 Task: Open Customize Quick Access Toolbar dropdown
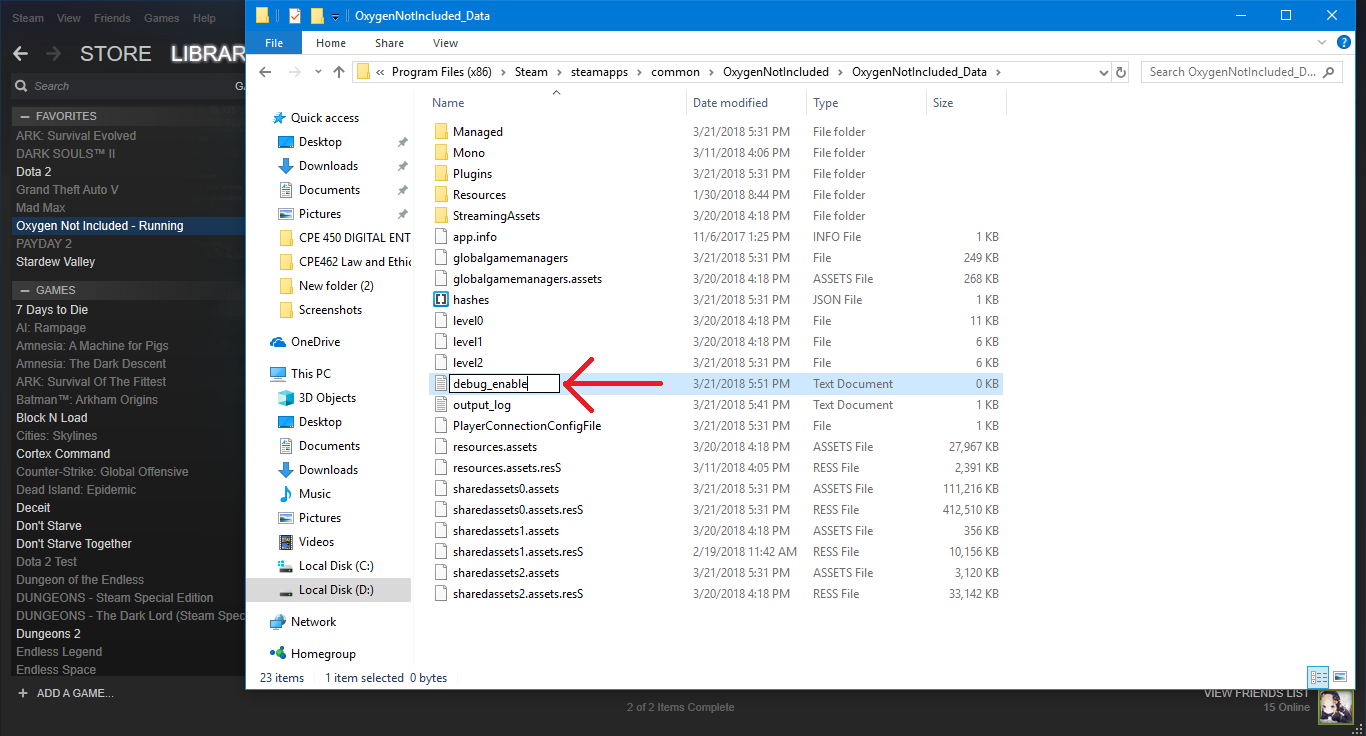pyautogui.click(x=336, y=16)
